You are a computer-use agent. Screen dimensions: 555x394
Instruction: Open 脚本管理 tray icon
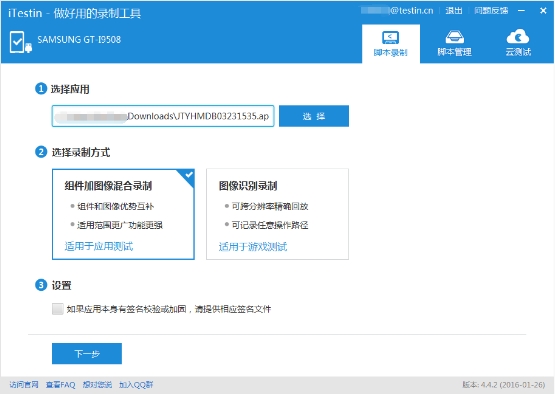coord(454,37)
